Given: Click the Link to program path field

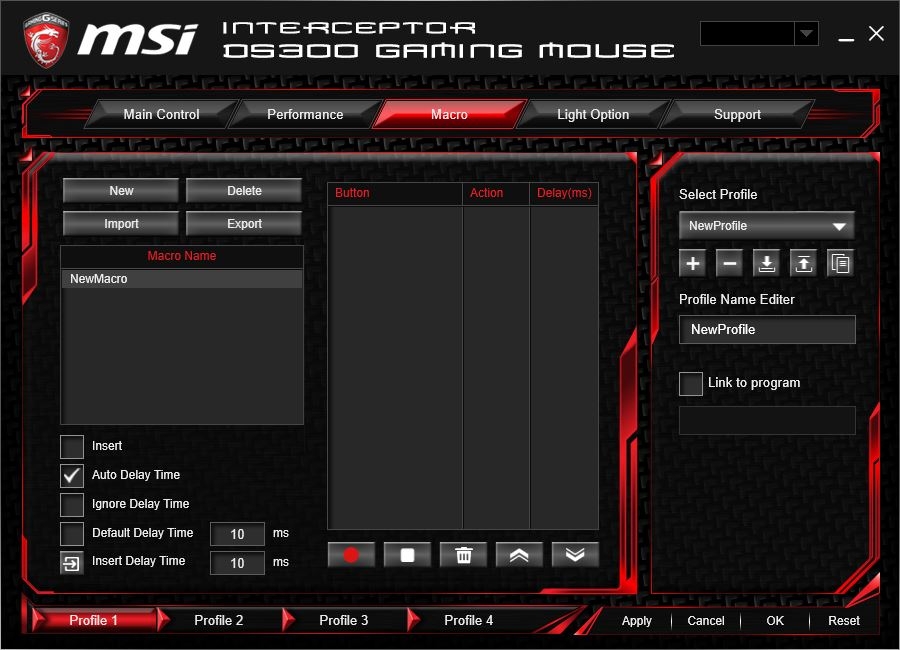Looking at the screenshot, I should tap(767, 421).
